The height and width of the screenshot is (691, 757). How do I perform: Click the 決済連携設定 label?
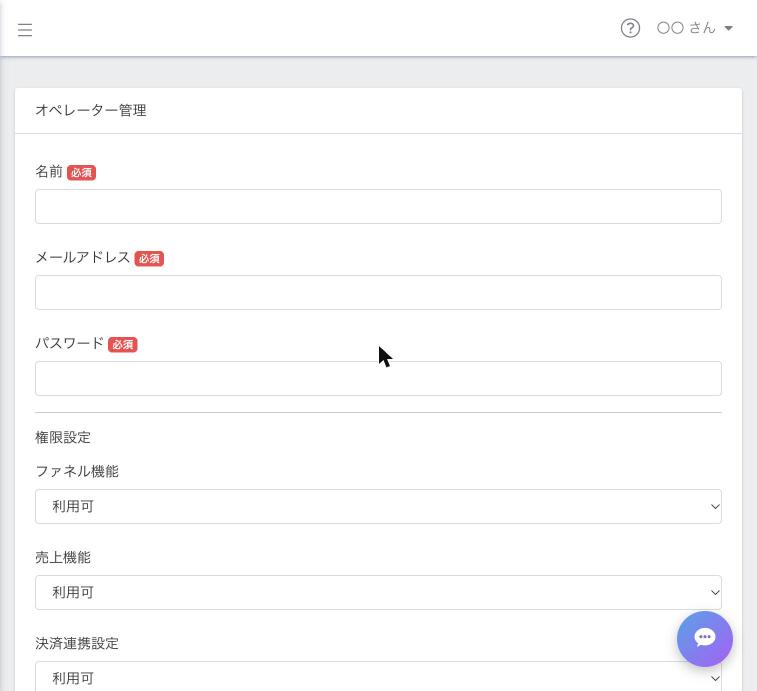pyautogui.click(x=77, y=643)
